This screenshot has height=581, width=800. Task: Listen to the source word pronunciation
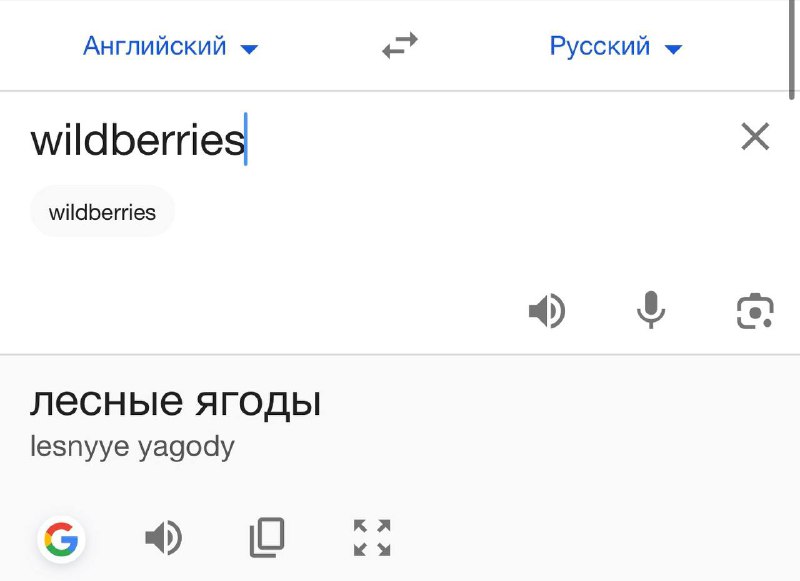click(546, 312)
